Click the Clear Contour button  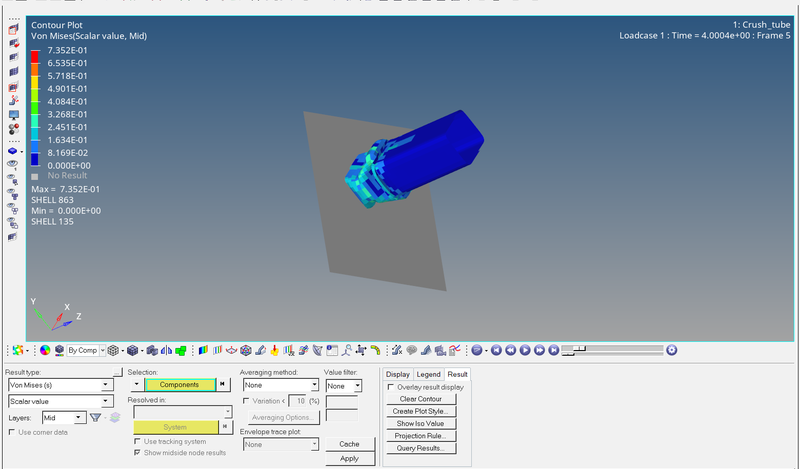pos(418,399)
